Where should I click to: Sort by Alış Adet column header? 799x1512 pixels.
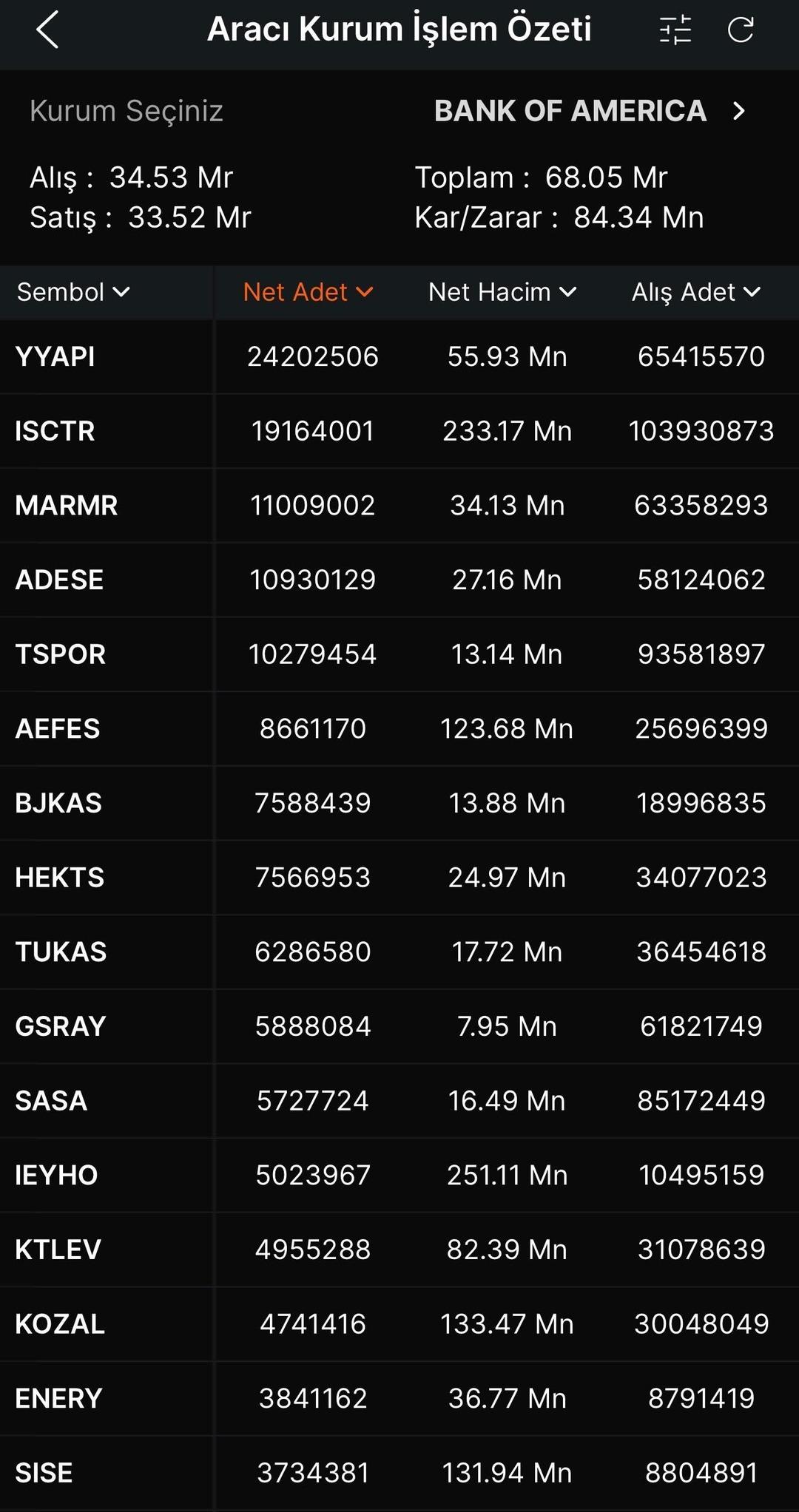695,292
